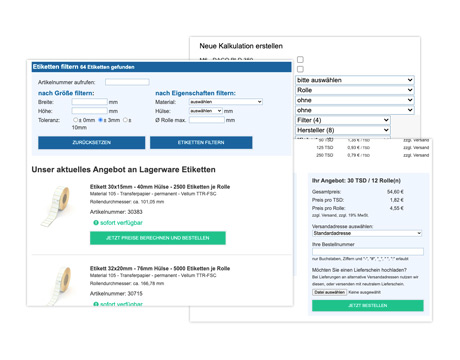The height and width of the screenshot is (360, 460).
Task: Tick the second checkbox in Neue Kalkulation
Action: point(300,69)
